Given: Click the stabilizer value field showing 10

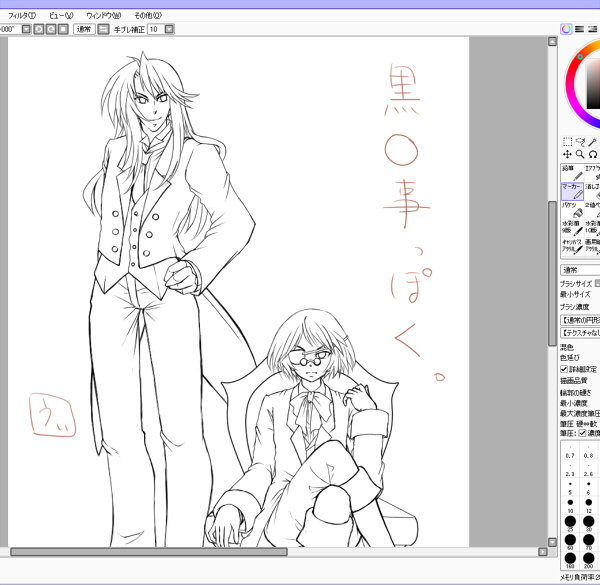Looking at the screenshot, I should point(157,29).
